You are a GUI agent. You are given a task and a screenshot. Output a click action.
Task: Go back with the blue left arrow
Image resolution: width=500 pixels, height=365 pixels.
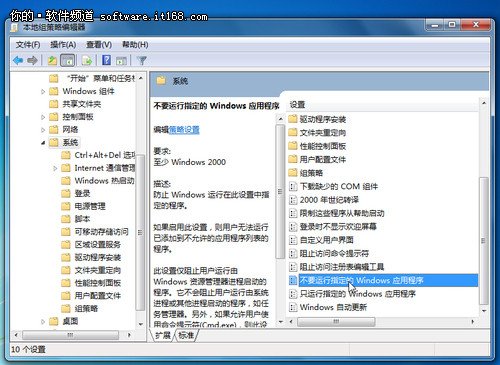18,60
